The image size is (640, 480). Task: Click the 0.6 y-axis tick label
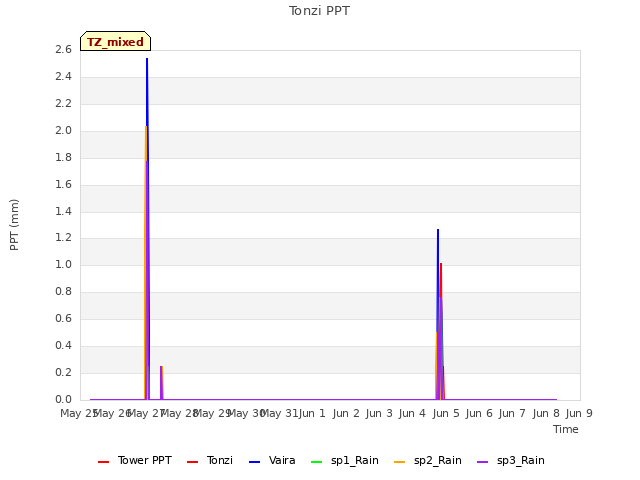(x=63, y=318)
